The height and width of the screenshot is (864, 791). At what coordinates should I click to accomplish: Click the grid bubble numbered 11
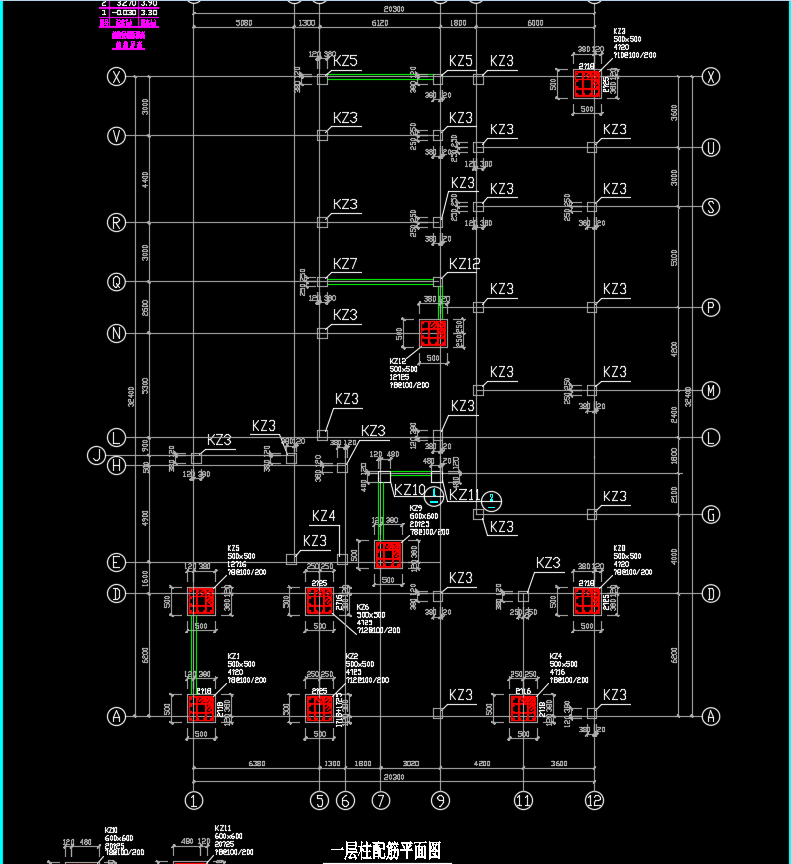coord(523,800)
